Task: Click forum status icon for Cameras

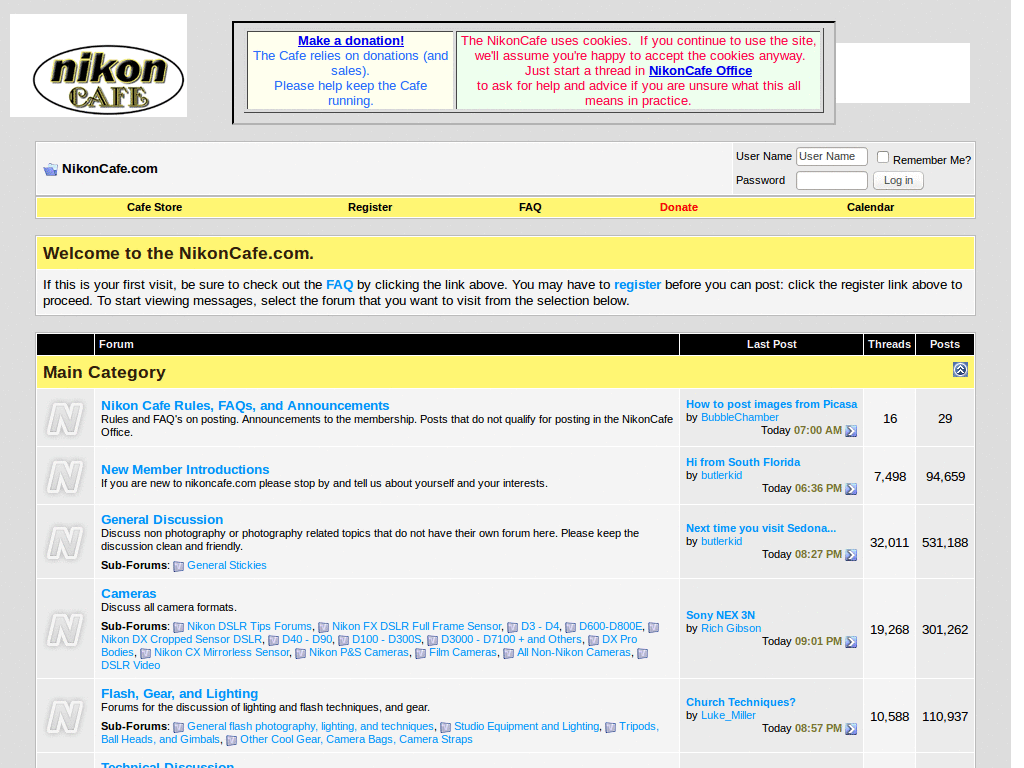Action: [x=65, y=630]
